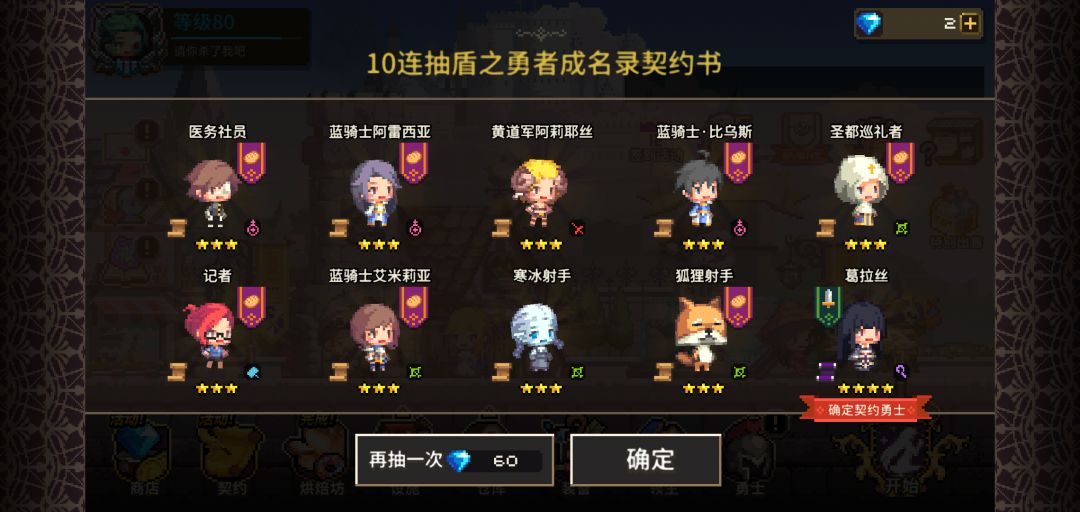The height and width of the screenshot is (512, 1080).
Task: Click the gold plus icon beside the gems
Action: (969, 23)
